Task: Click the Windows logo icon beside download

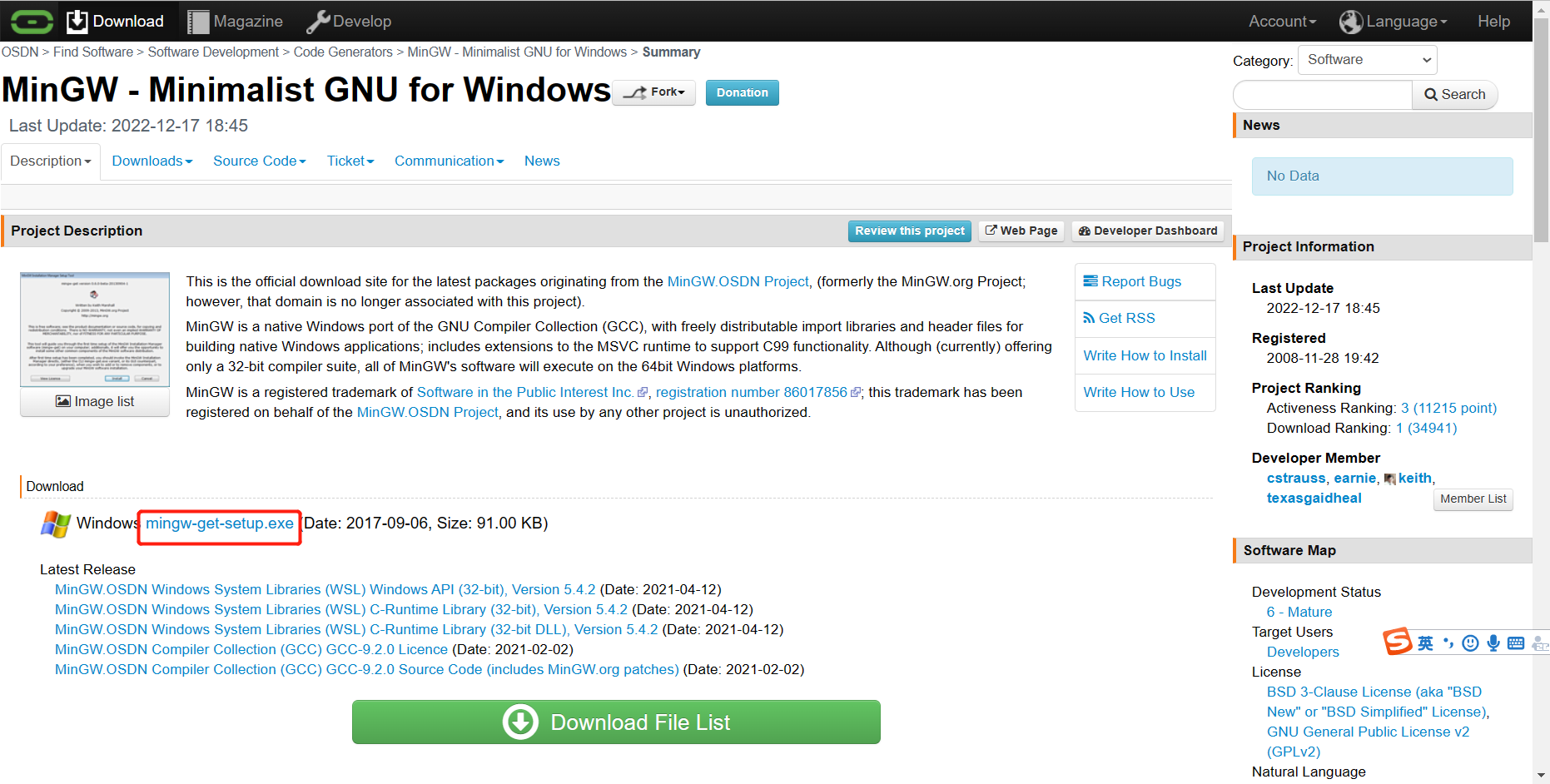Action: [56, 524]
